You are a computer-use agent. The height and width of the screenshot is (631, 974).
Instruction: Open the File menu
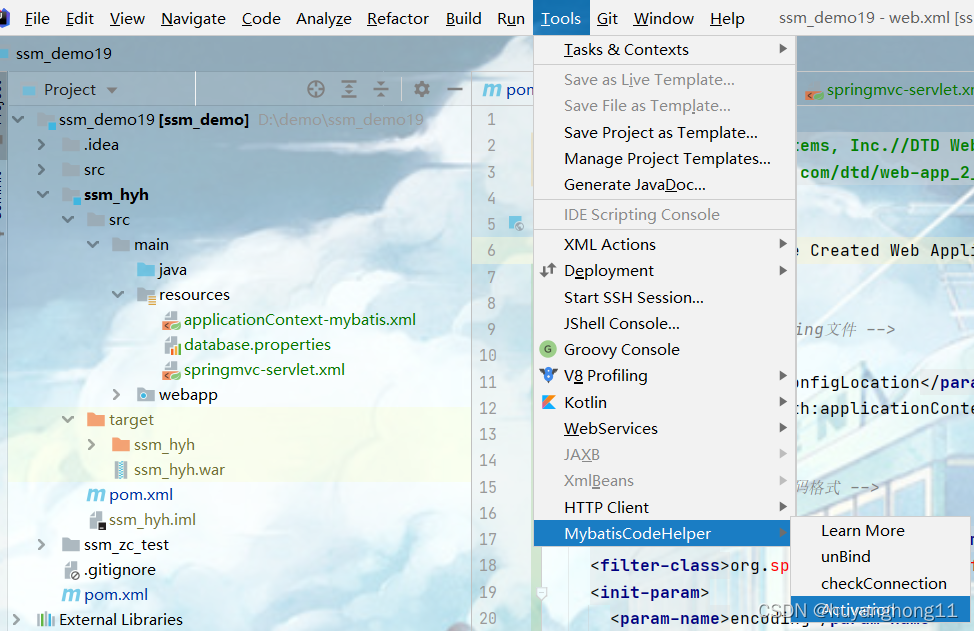coord(37,19)
